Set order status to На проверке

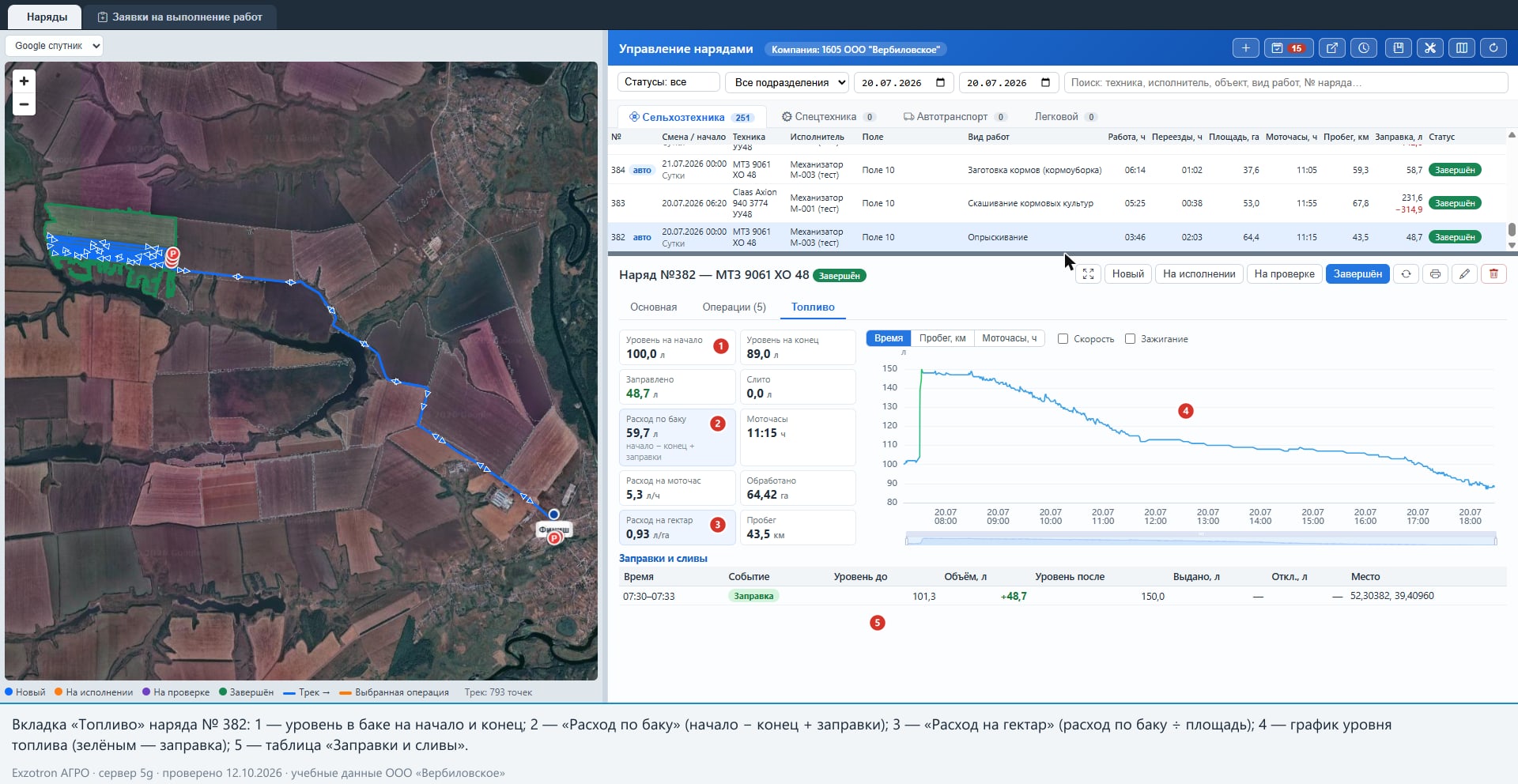point(1284,274)
